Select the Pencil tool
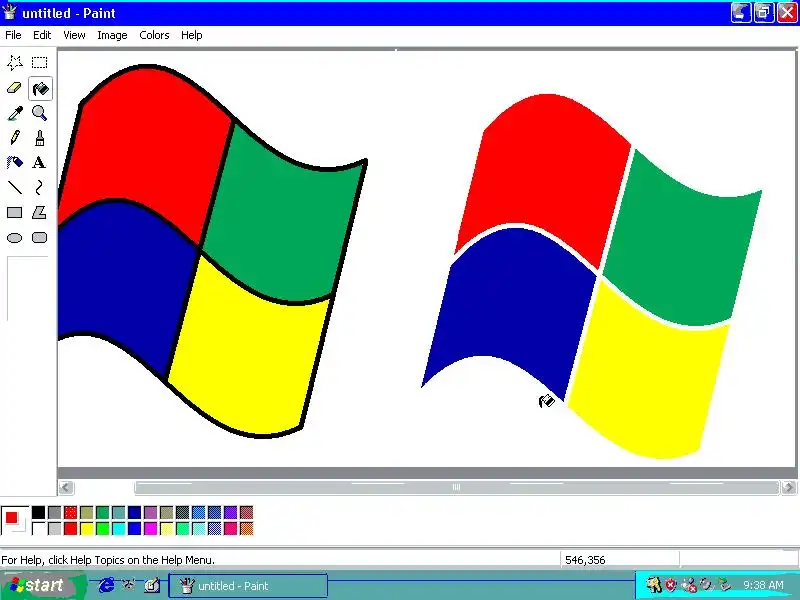This screenshot has width=800, height=600. point(15,138)
